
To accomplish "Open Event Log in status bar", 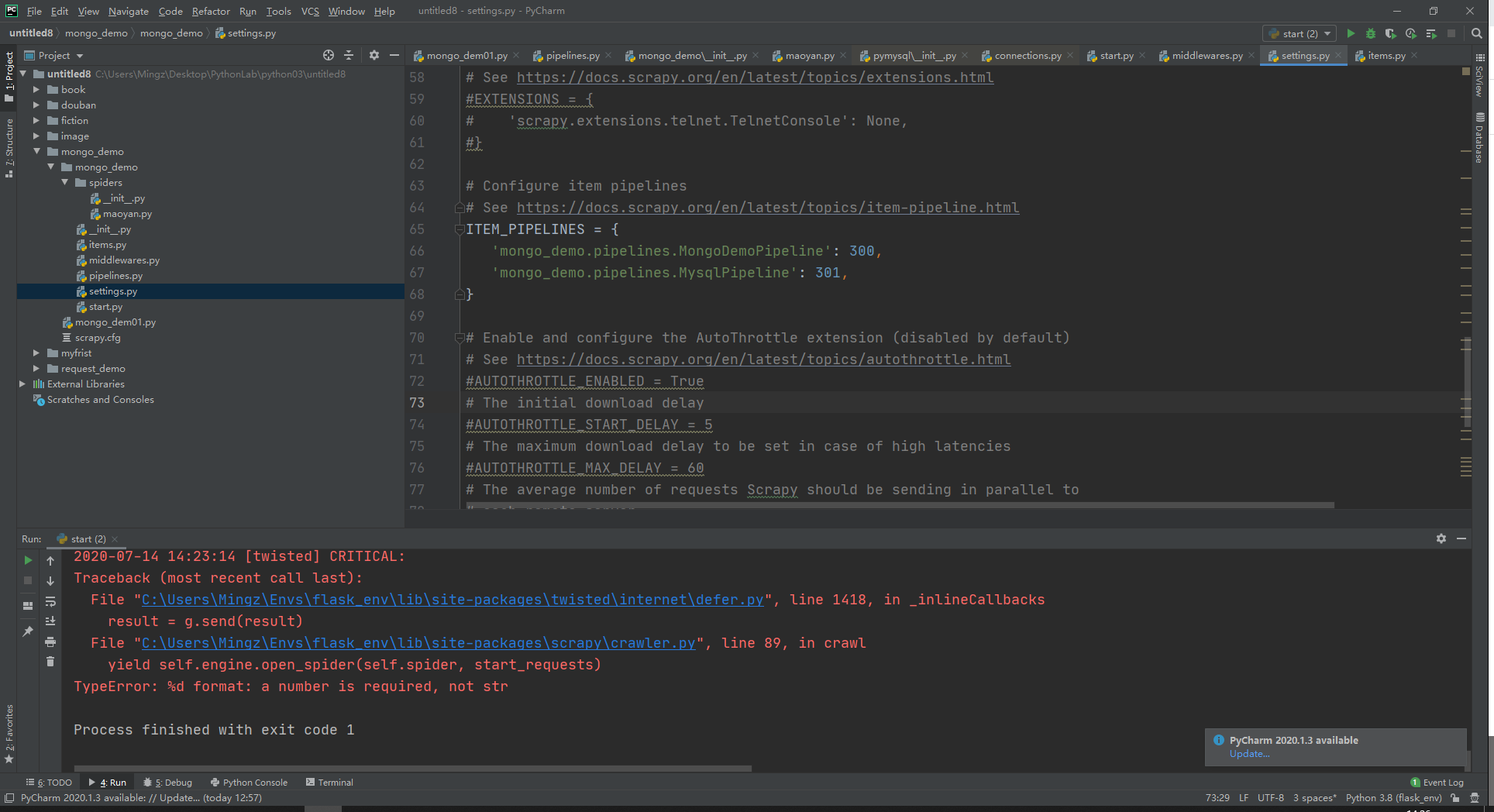I will (1437, 783).
